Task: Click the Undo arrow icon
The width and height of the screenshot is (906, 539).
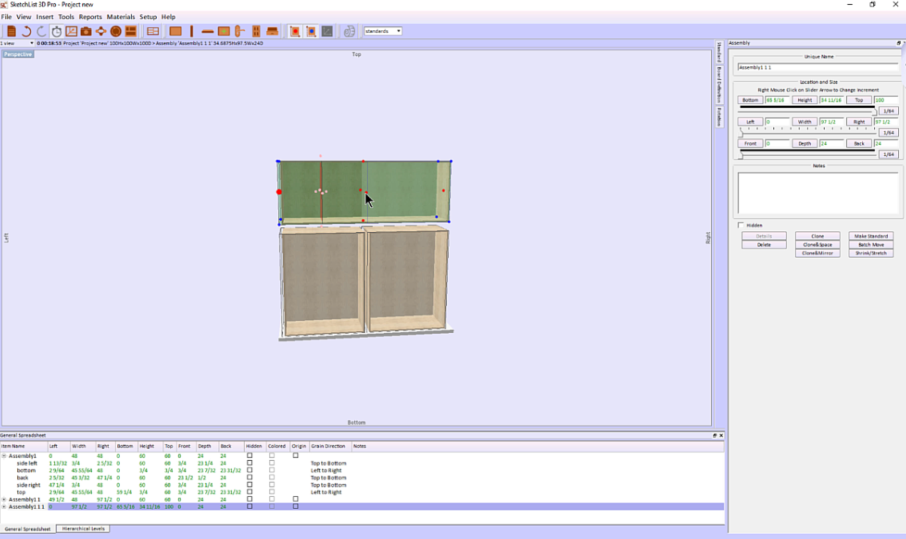Action: tap(26, 31)
